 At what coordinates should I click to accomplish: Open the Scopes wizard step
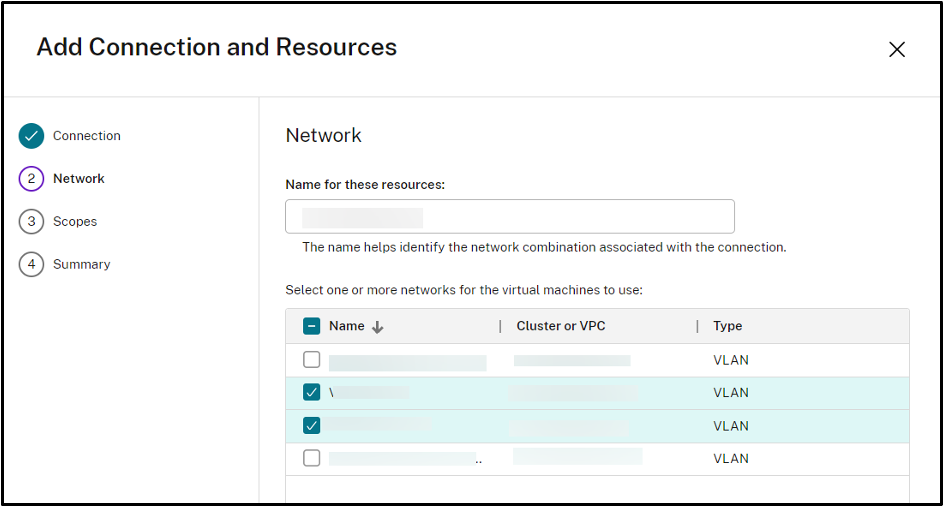pos(75,222)
